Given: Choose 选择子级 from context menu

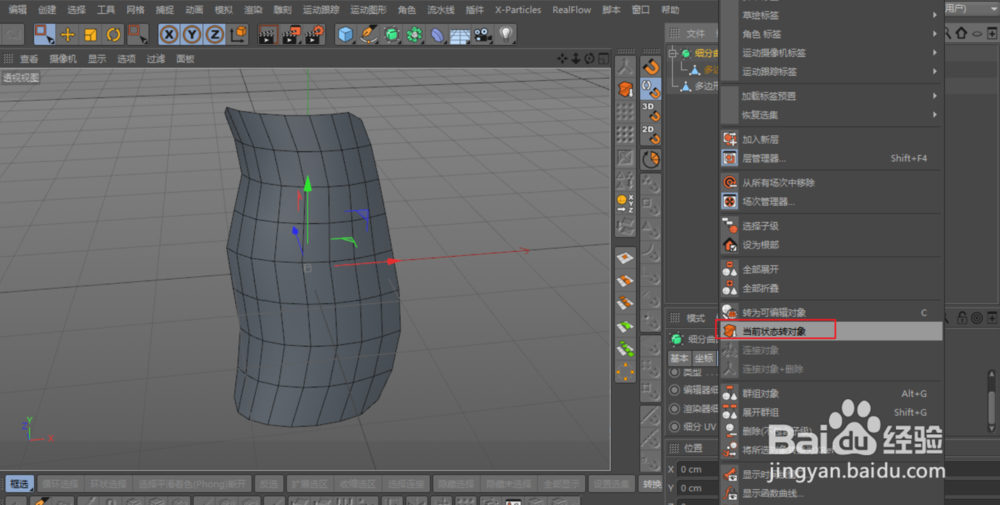Looking at the screenshot, I should pyautogui.click(x=832, y=226).
